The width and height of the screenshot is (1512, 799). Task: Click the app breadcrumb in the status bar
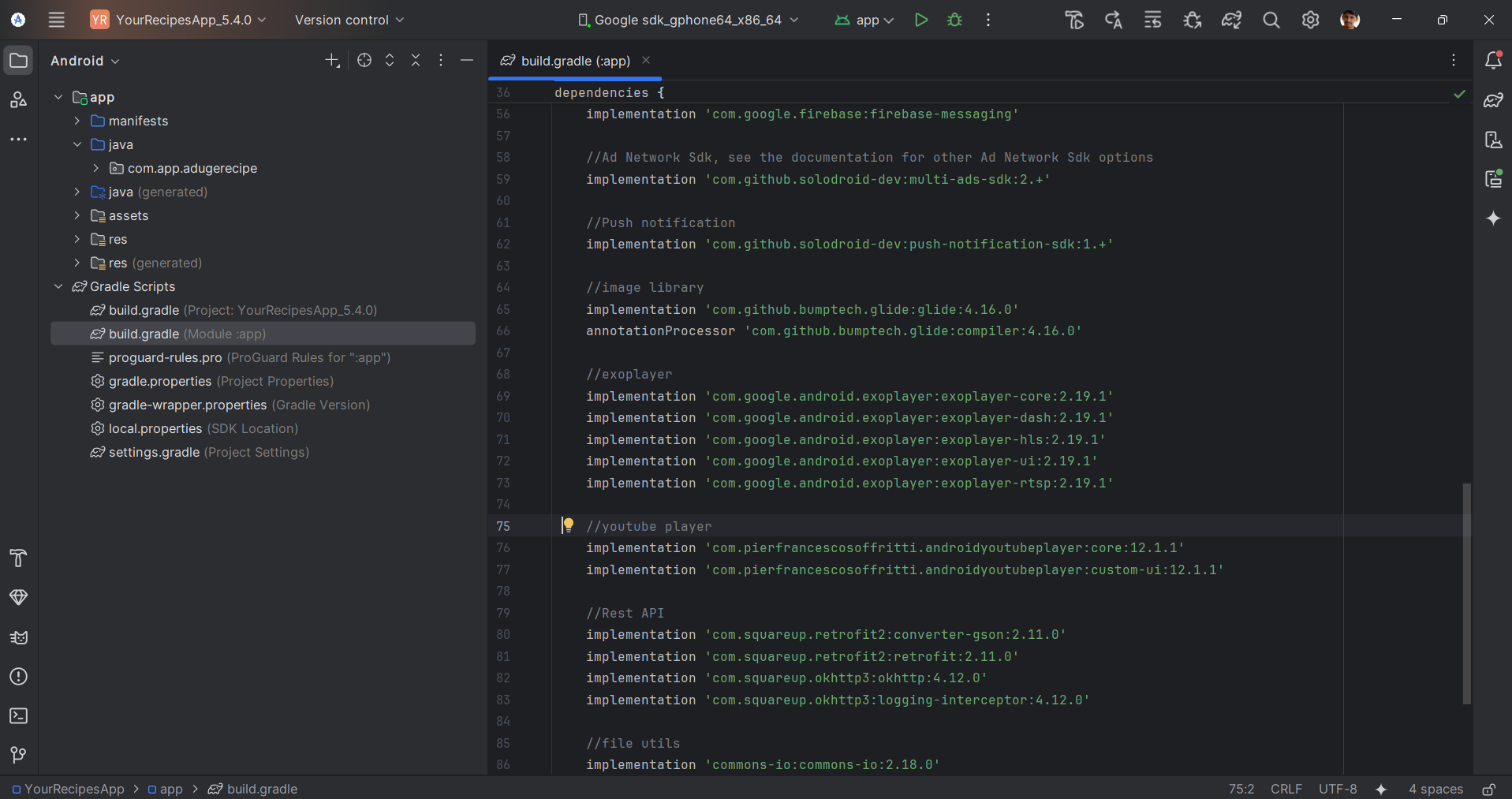(x=165, y=789)
